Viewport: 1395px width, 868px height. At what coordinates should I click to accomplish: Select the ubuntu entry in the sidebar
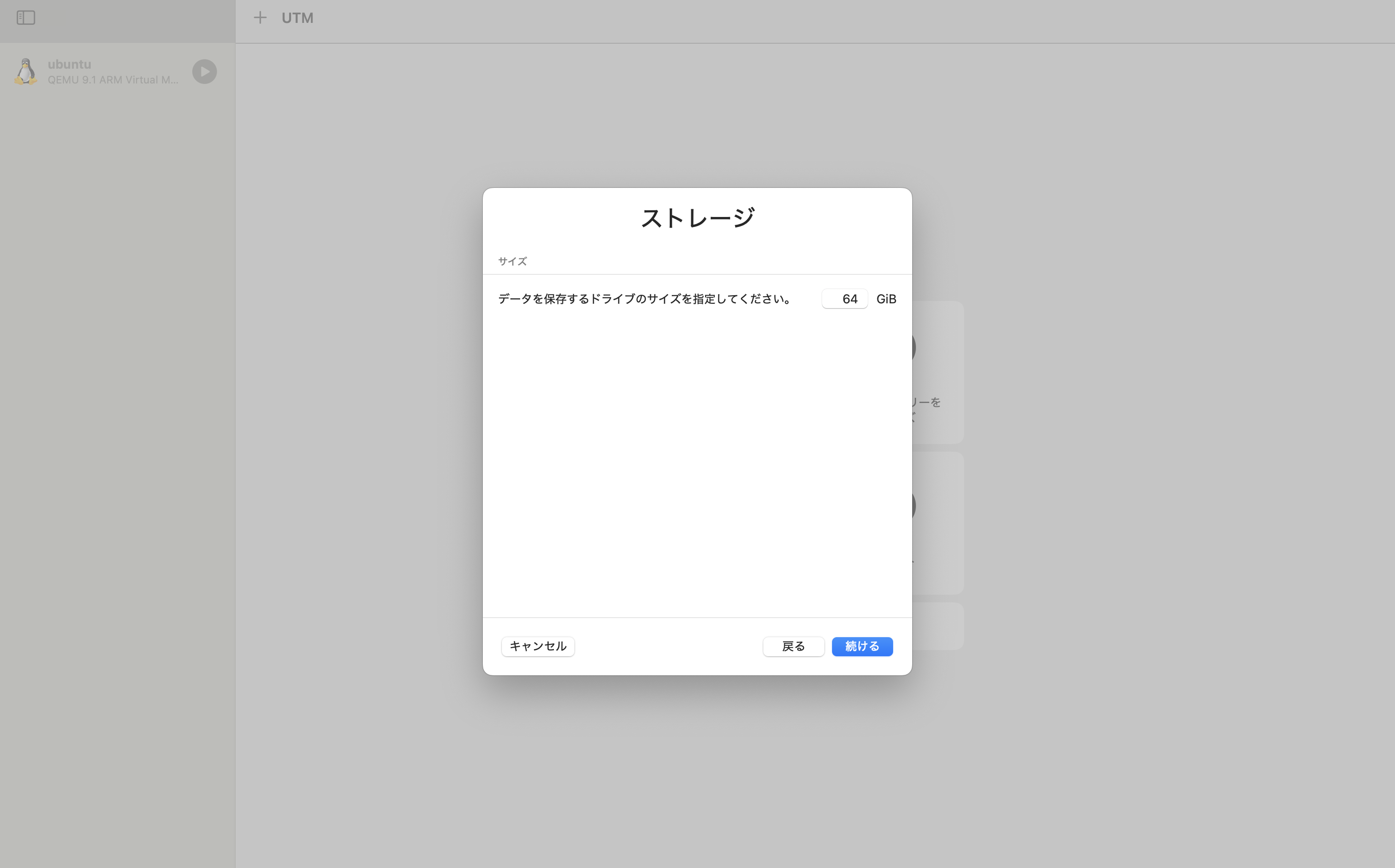coord(104,71)
